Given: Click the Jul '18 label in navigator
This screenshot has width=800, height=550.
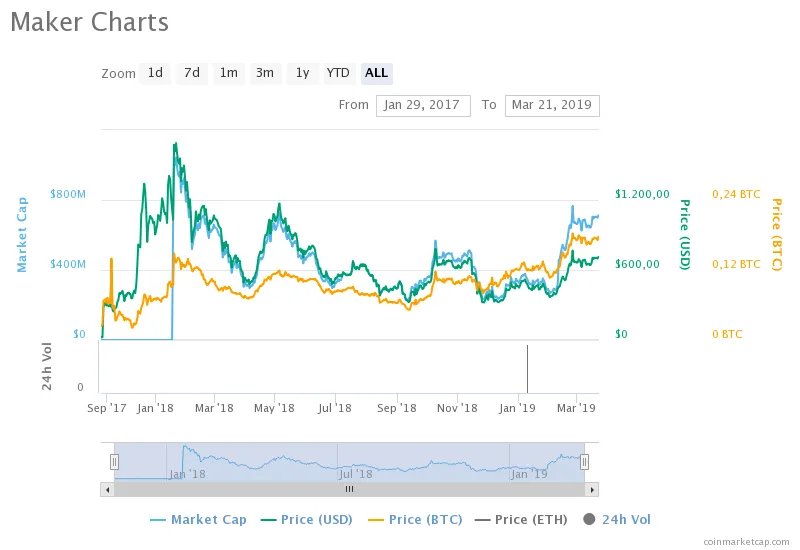Looking at the screenshot, I should 356,474.
